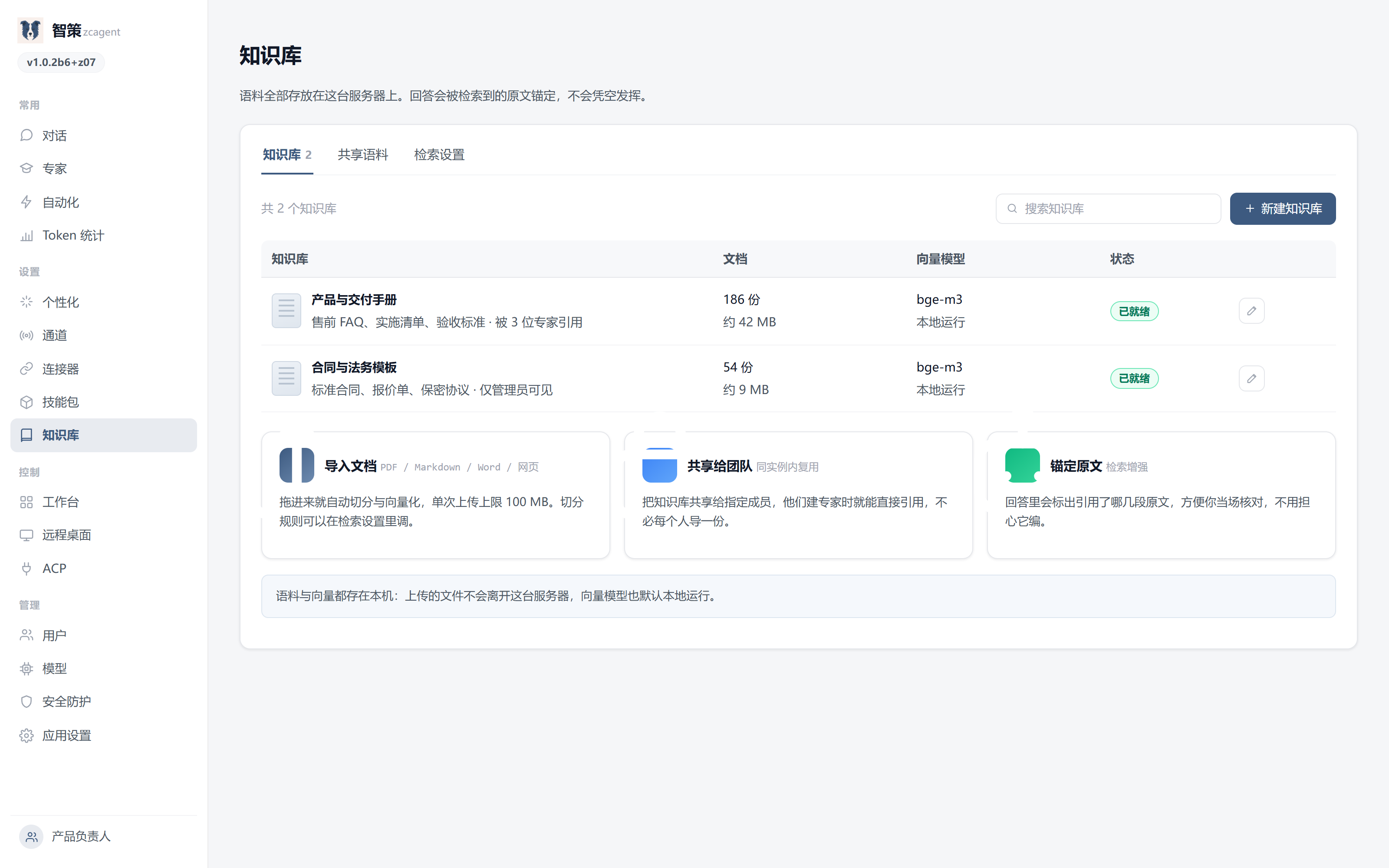Click the v1.0.2b6+z07 version badge
The width and height of the screenshot is (1389, 868).
[x=61, y=62]
